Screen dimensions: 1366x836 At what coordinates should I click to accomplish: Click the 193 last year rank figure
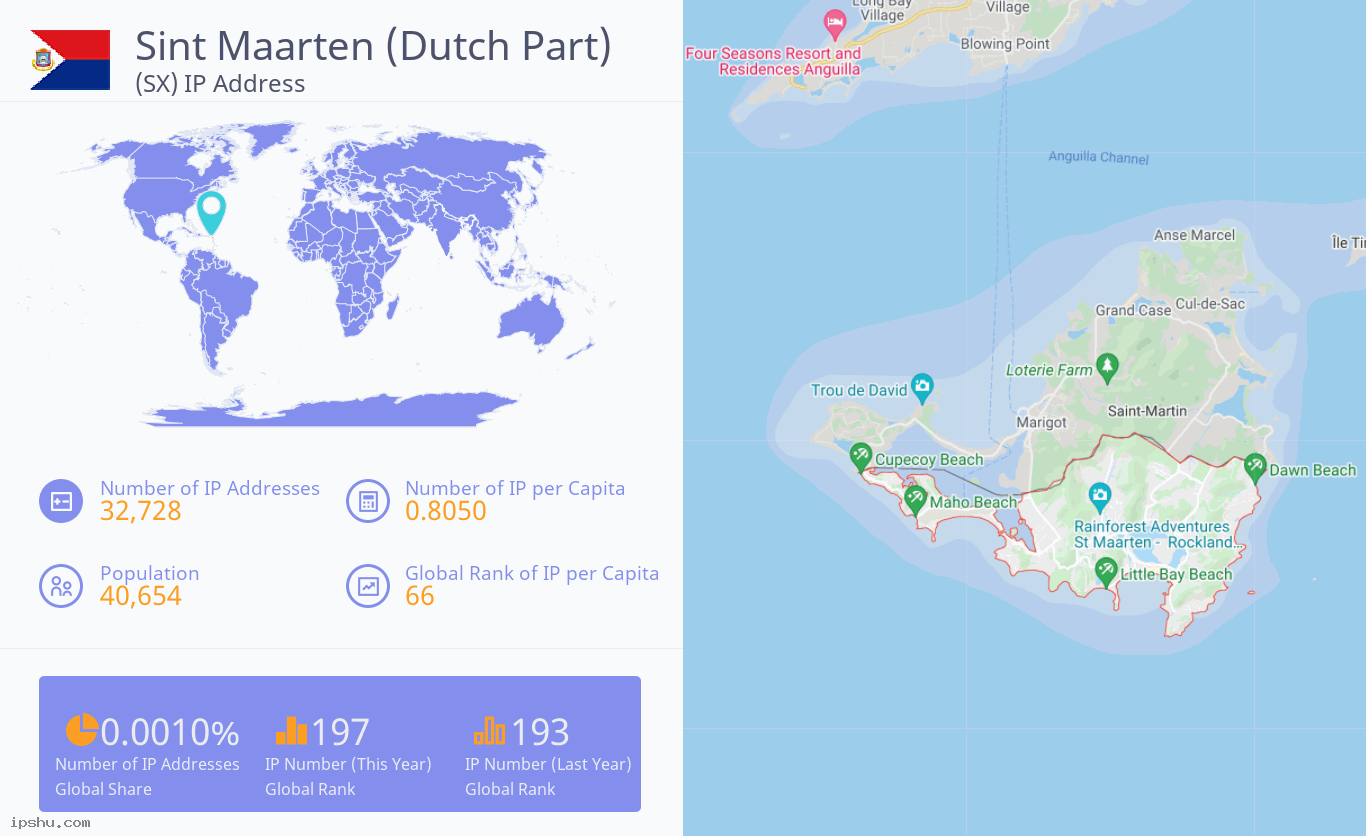pyautogui.click(x=540, y=733)
